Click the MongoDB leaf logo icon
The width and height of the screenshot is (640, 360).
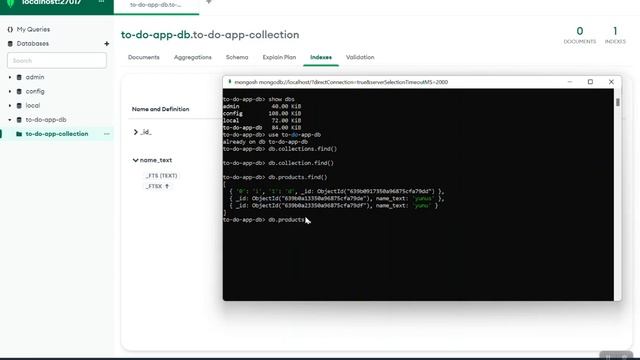point(11,3)
